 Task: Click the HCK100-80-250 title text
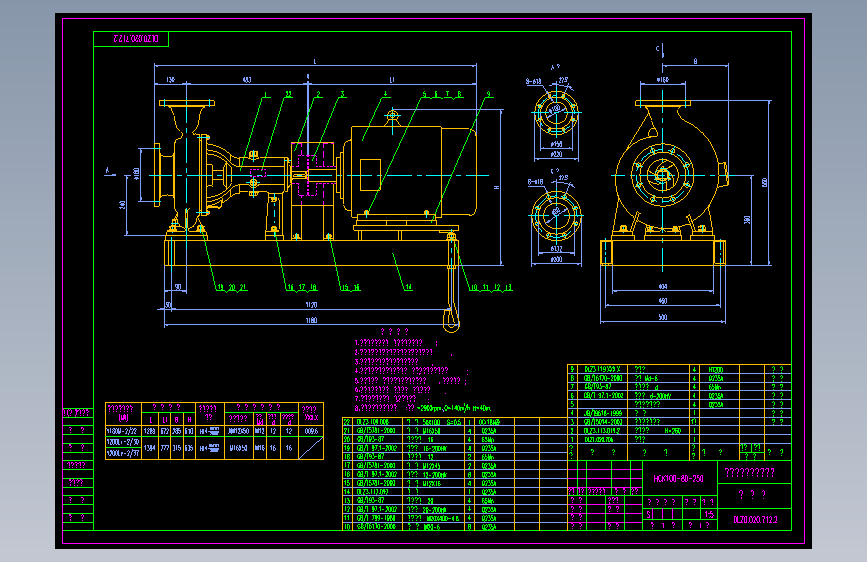tap(678, 478)
